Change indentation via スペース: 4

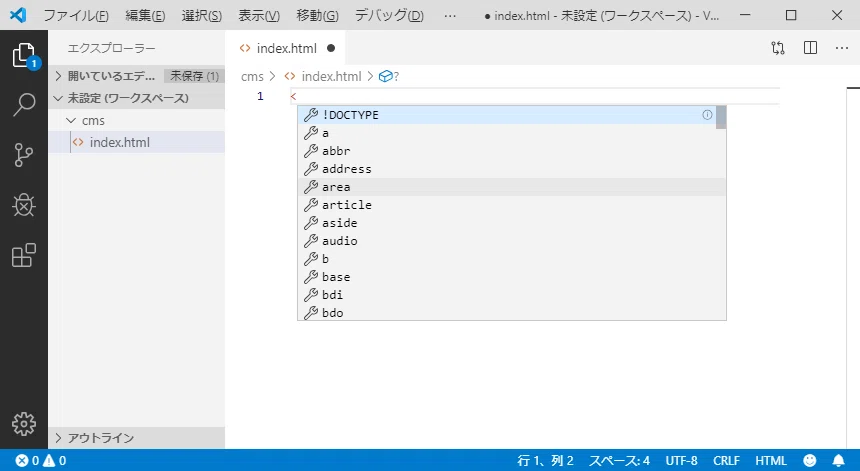[619, 461]
